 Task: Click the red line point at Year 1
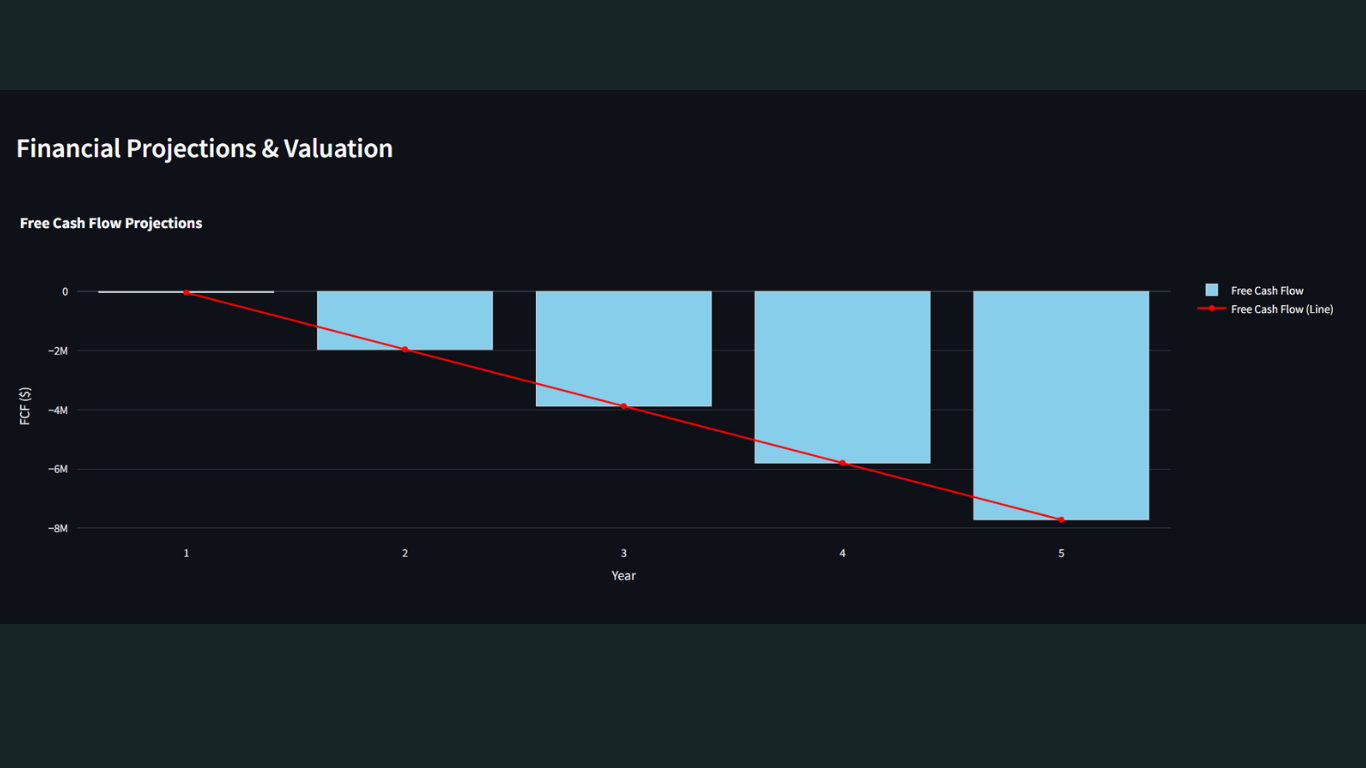(x=186, y=292)
